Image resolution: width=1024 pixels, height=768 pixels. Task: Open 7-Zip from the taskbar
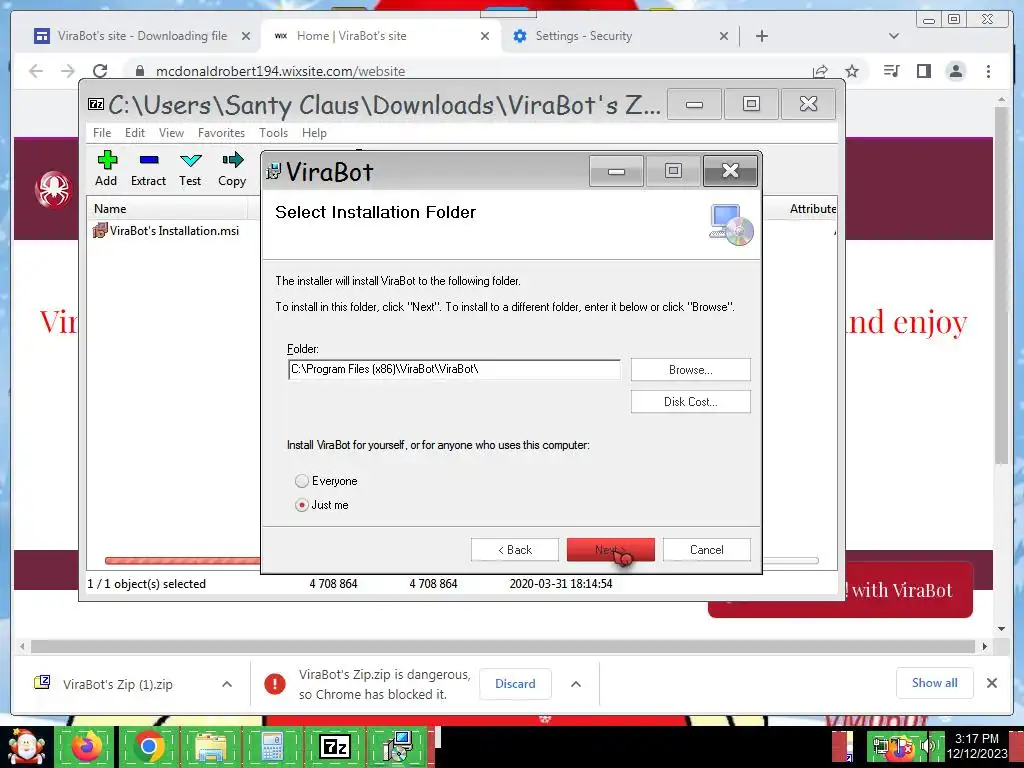click(334, 747)
